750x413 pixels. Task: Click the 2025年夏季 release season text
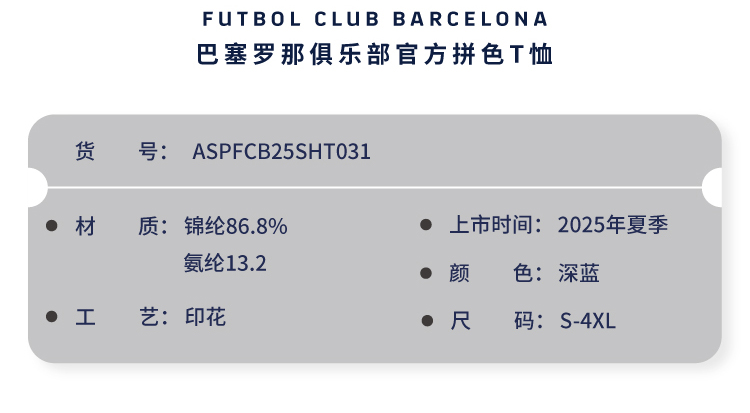point(613,225)
